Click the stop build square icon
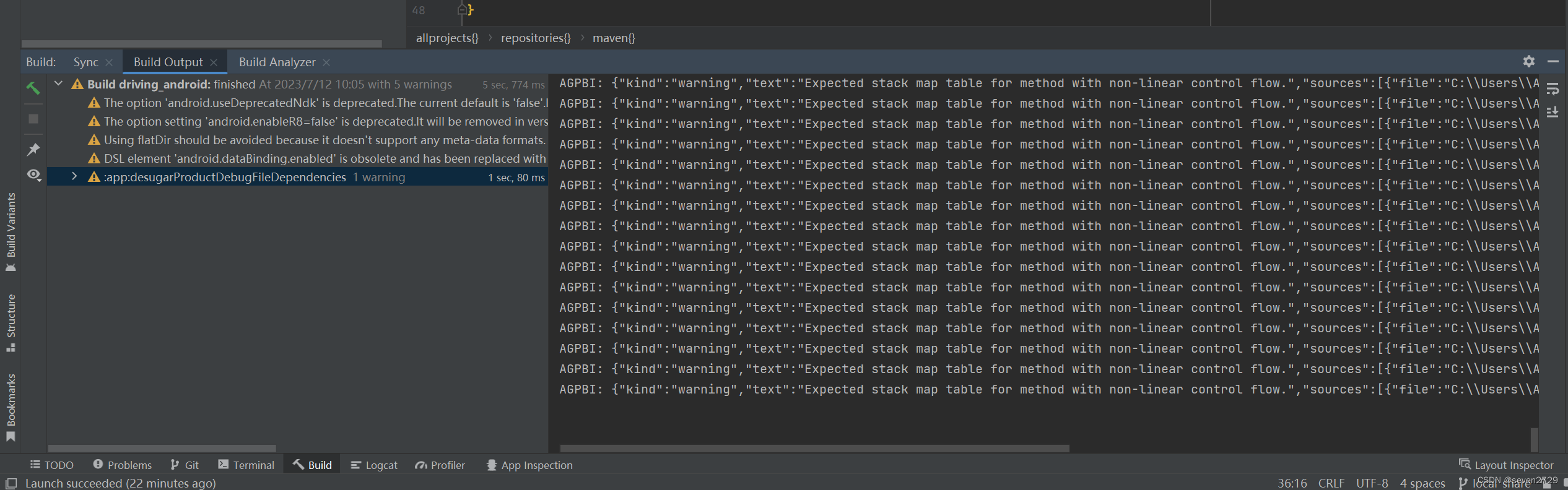The width and height of the screenshot is (1568, 490). pyautogui.click(x=33, y=119)
